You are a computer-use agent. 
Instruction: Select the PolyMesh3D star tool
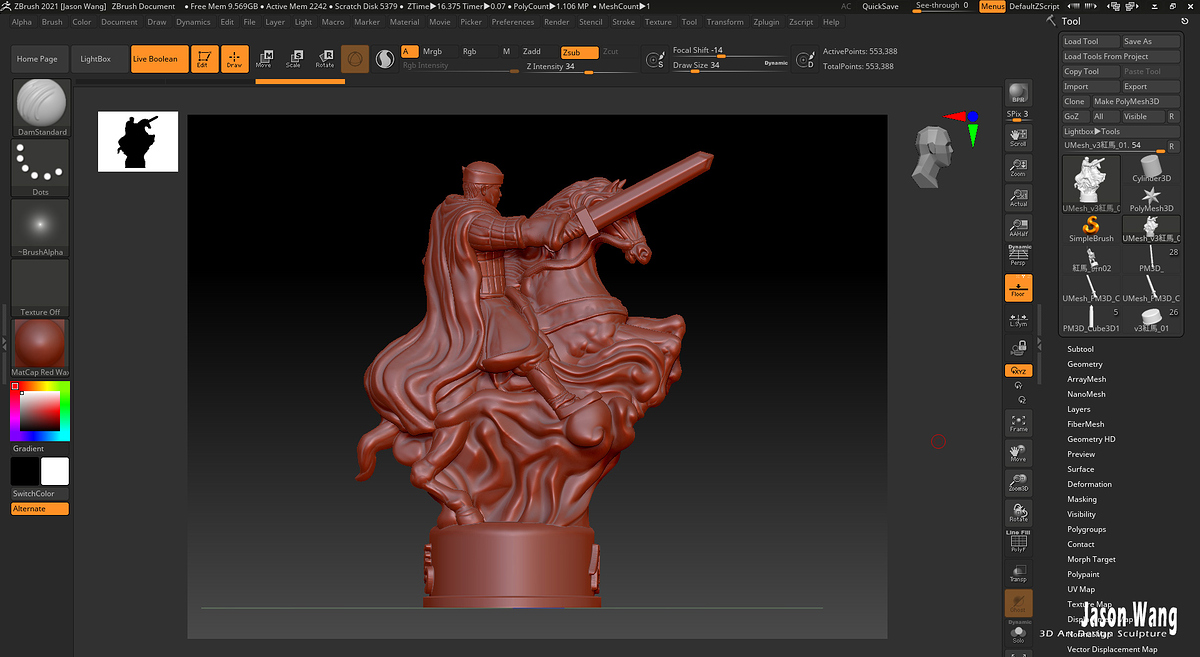1151,198
